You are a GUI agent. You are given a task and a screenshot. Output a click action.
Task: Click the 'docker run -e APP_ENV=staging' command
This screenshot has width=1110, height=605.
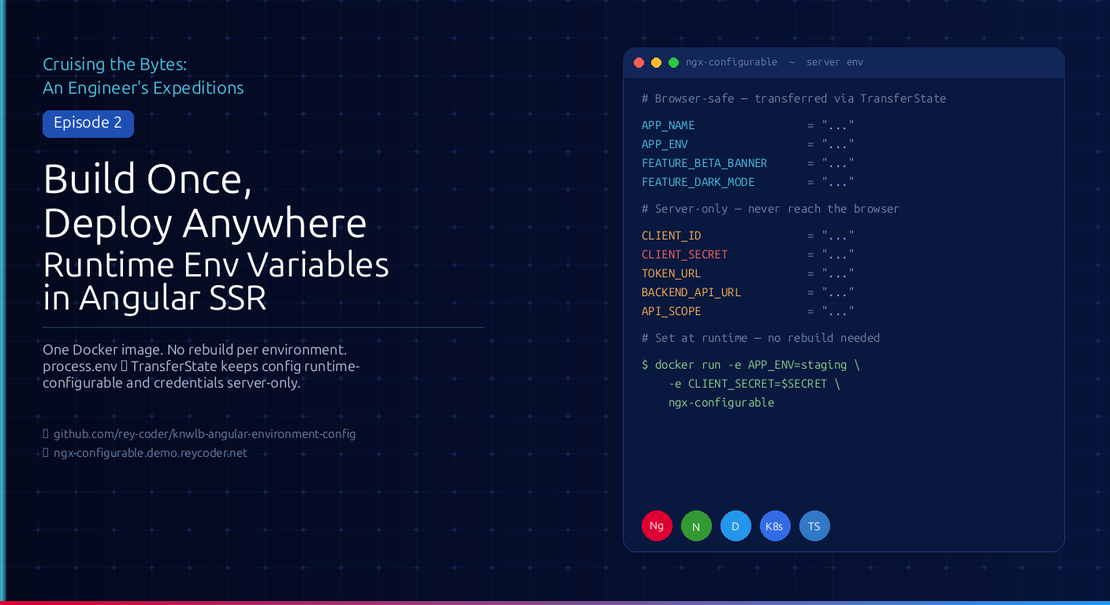coord(750,365)
